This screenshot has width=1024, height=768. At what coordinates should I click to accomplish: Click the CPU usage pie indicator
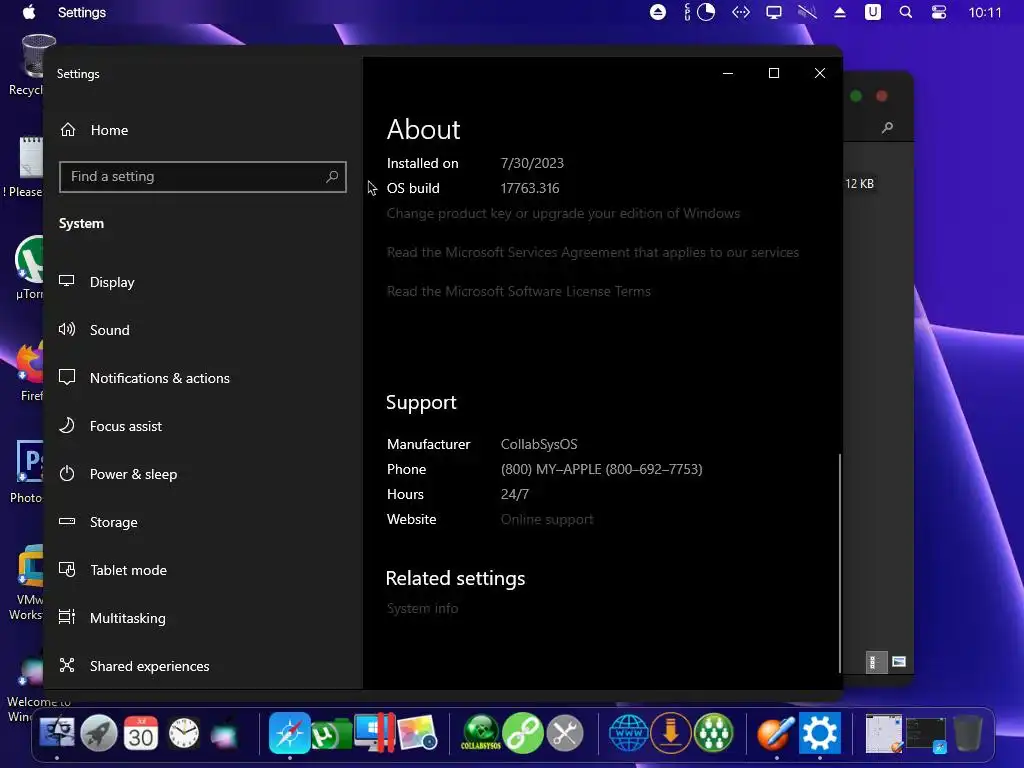706,12
